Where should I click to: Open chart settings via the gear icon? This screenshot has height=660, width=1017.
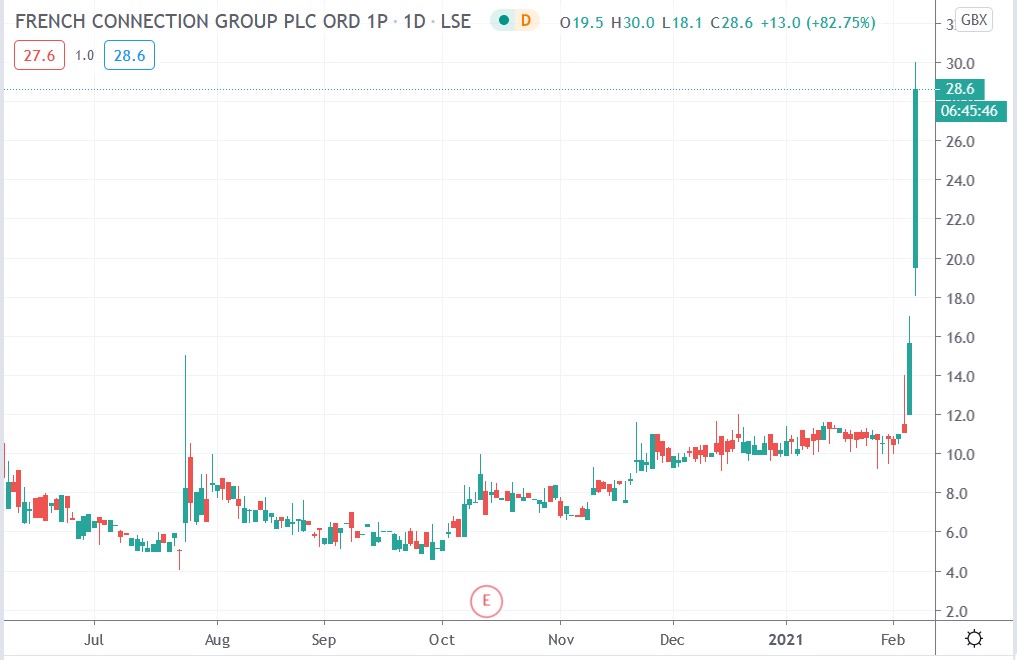(x=974, y=640)
